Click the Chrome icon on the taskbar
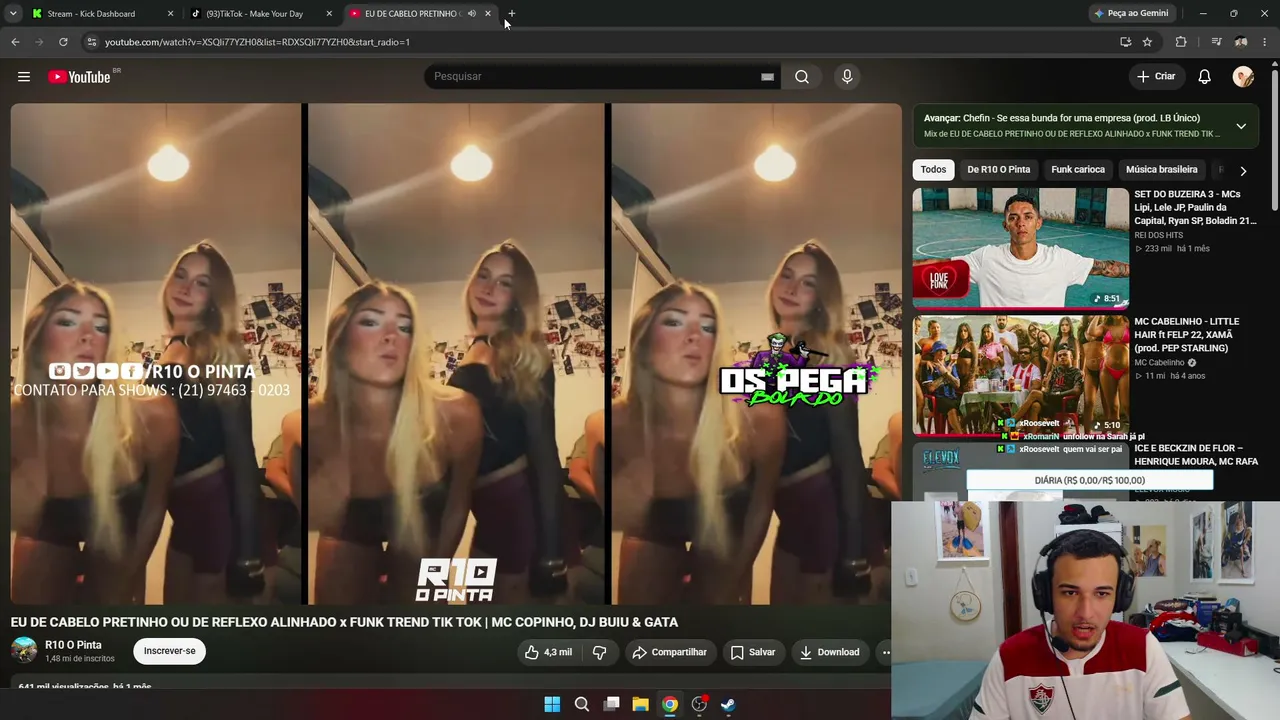The width and height of the screenshot is (1280, 720). pyautogui.click(x=670, y=704)
